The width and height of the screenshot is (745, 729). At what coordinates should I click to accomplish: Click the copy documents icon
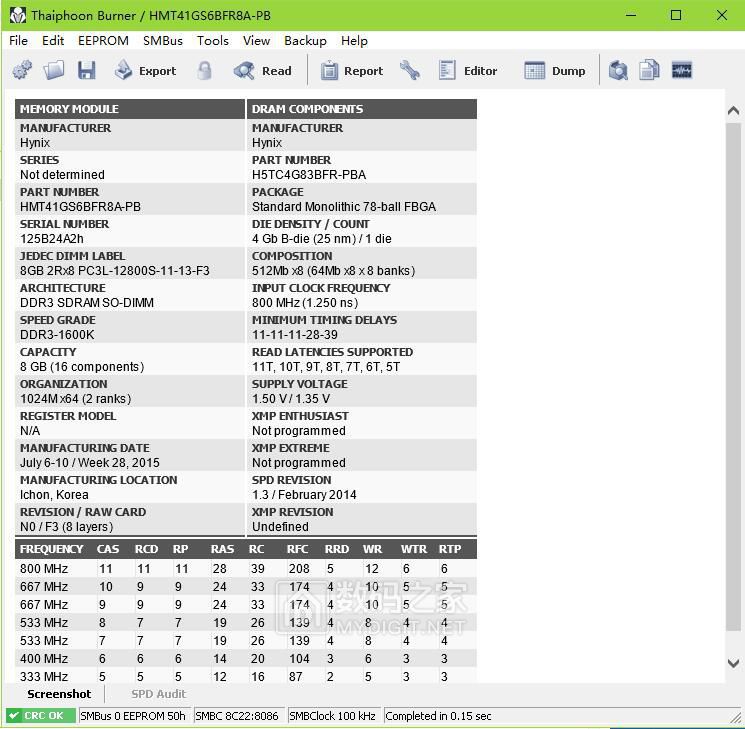tap(649, 70)
